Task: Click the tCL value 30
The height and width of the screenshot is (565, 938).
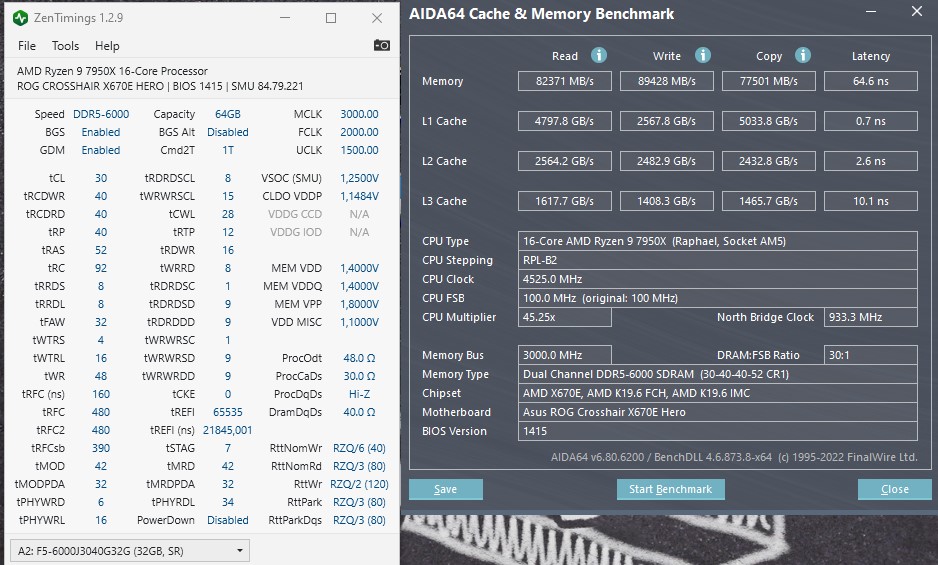Action: point(101,178)
